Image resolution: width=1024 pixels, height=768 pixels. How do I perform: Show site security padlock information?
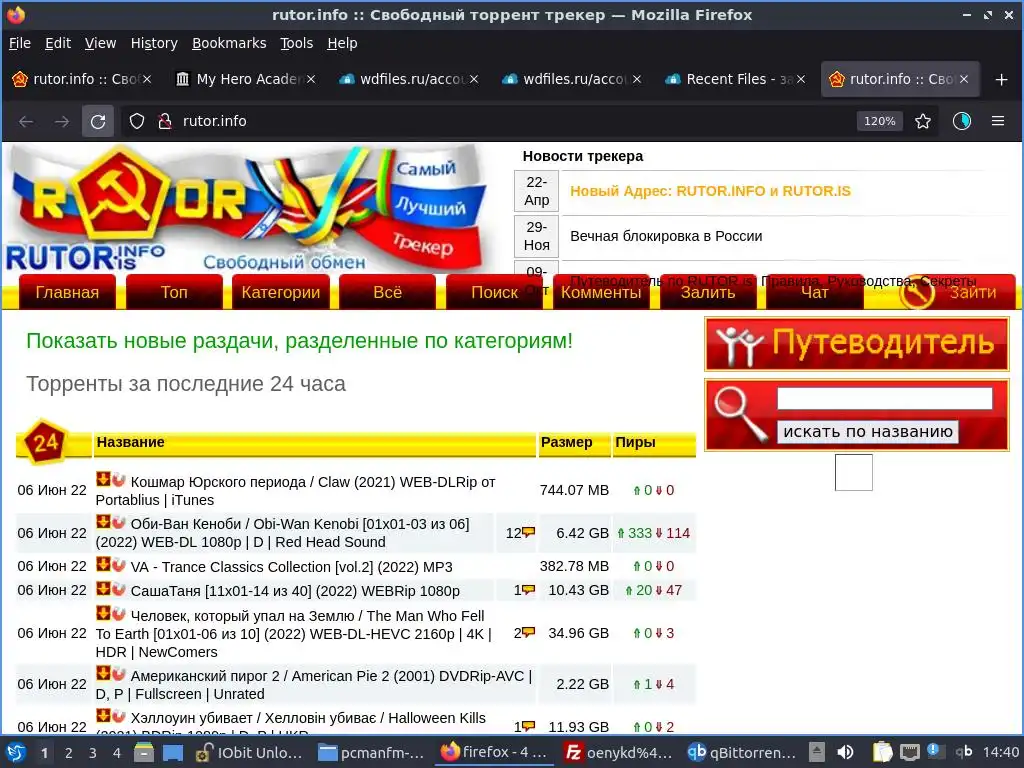pos(165,121)
